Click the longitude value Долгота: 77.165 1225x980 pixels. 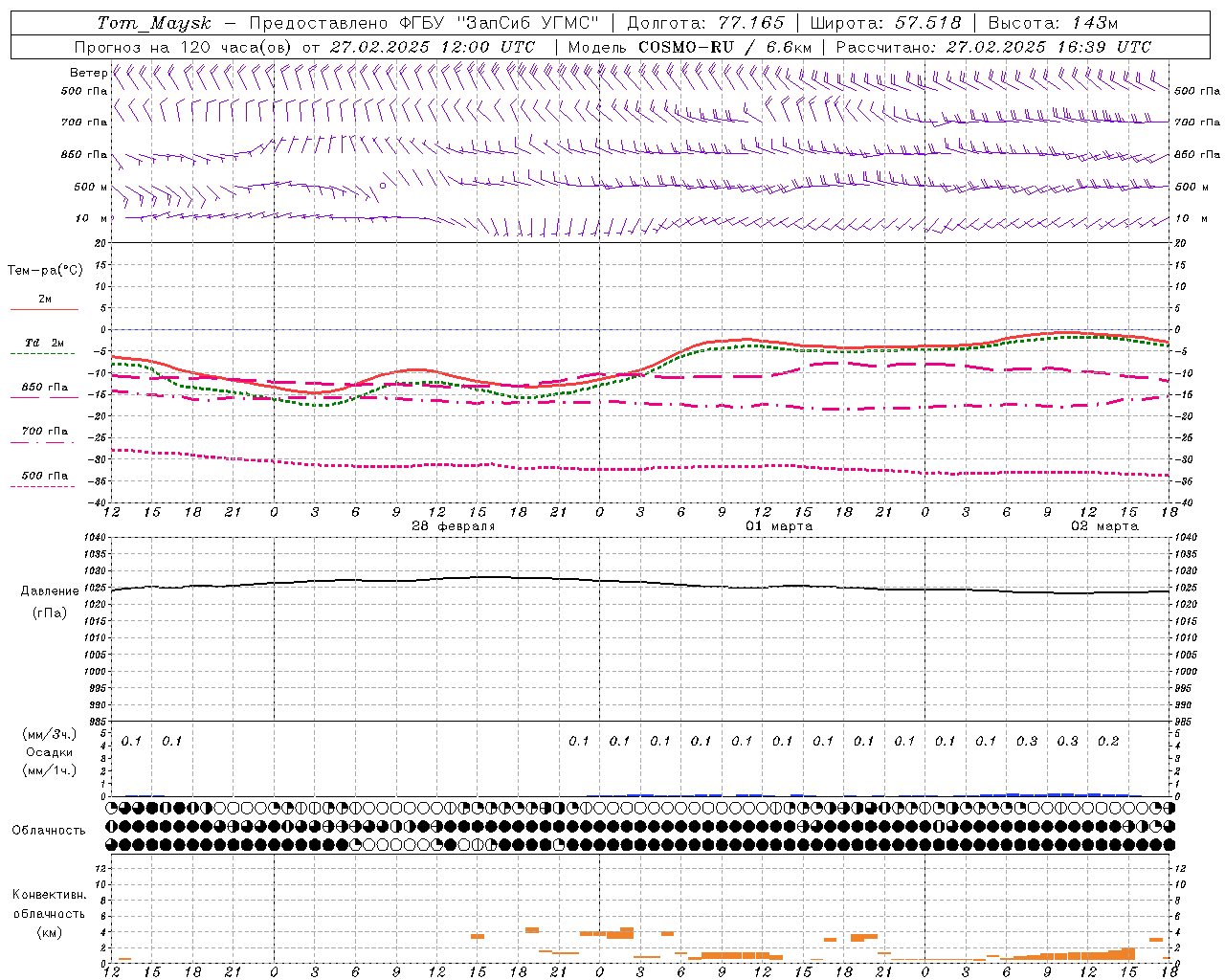(x=705, y=23)
